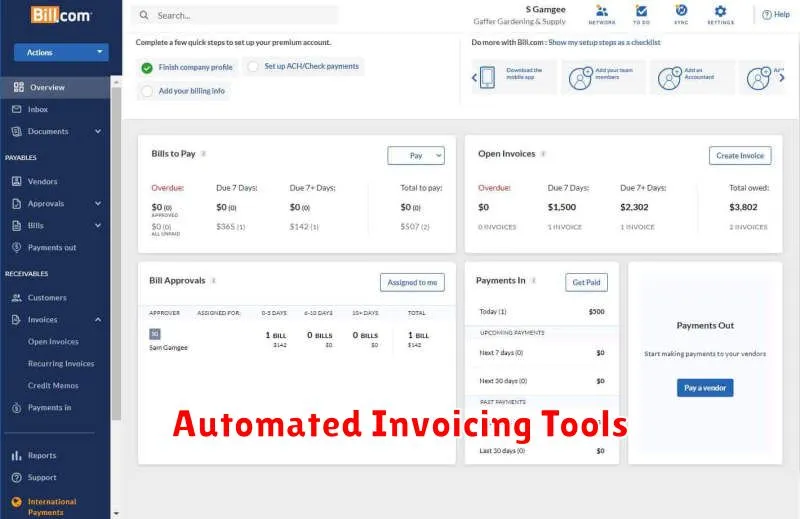Click the Add your team members card
Viewport: 800px width, 519px height.
(x=604, y=77)
